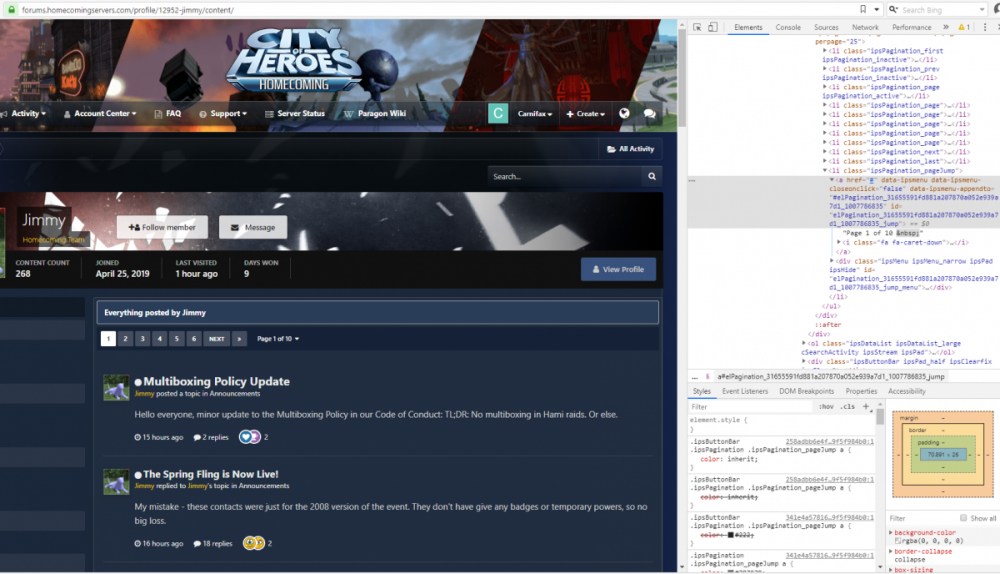The width and height of the screenshot is (1000, 574).
Task: Expand the ipsPagination_prev li node
Action: [825, 68]
